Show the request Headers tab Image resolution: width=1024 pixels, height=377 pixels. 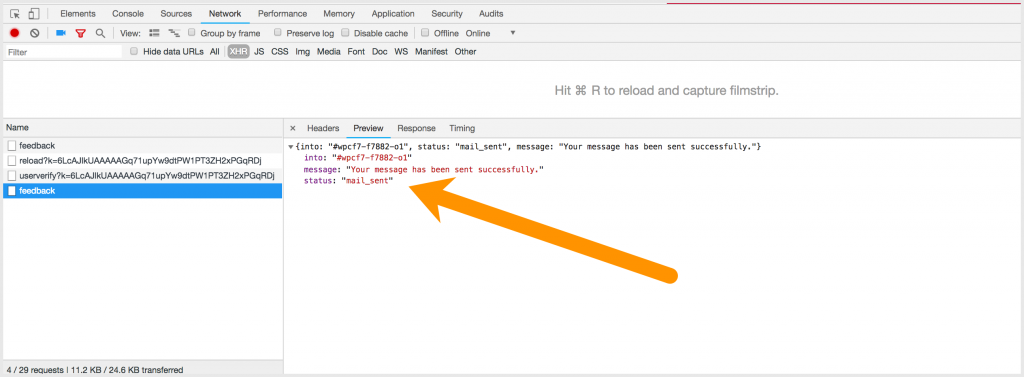(323, 129)
